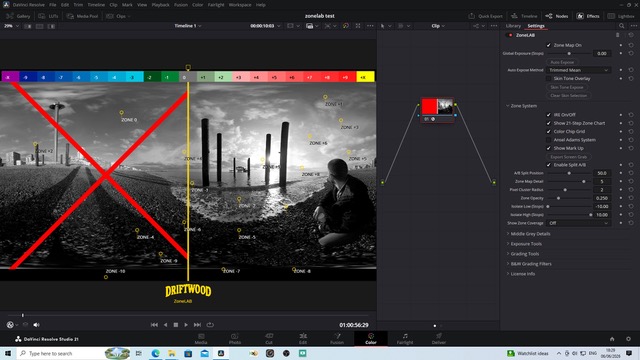The image size is (640, 360).
Task: Reset the ZoneLAB effect
Action: pos(631,35)
